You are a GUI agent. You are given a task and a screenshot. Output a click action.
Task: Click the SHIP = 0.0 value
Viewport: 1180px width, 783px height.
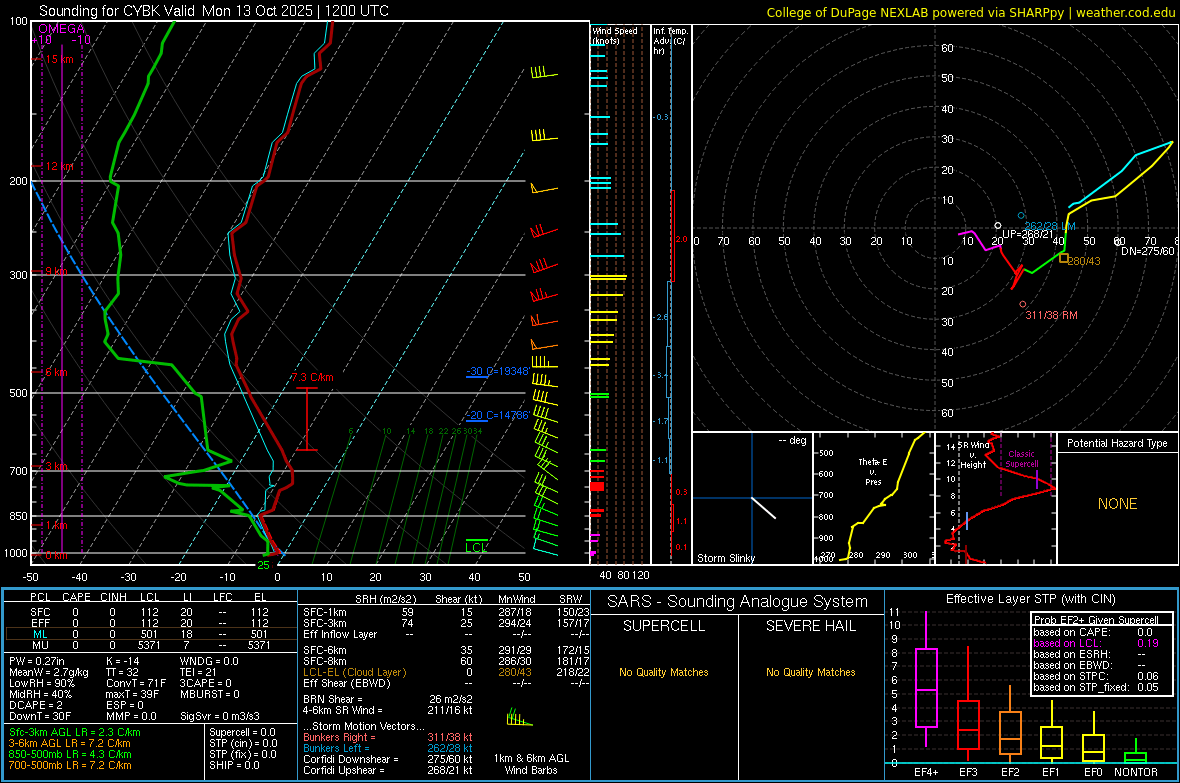[x=234, y=765]
